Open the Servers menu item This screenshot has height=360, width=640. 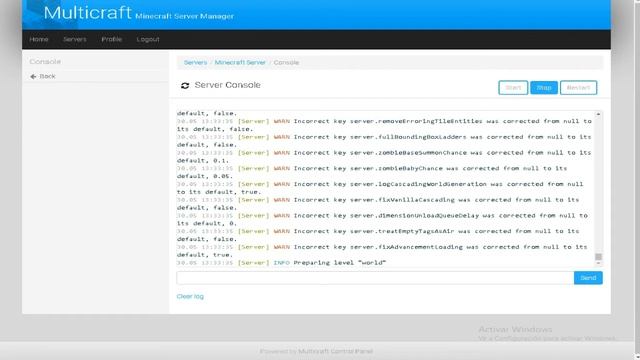pos(75,39)
